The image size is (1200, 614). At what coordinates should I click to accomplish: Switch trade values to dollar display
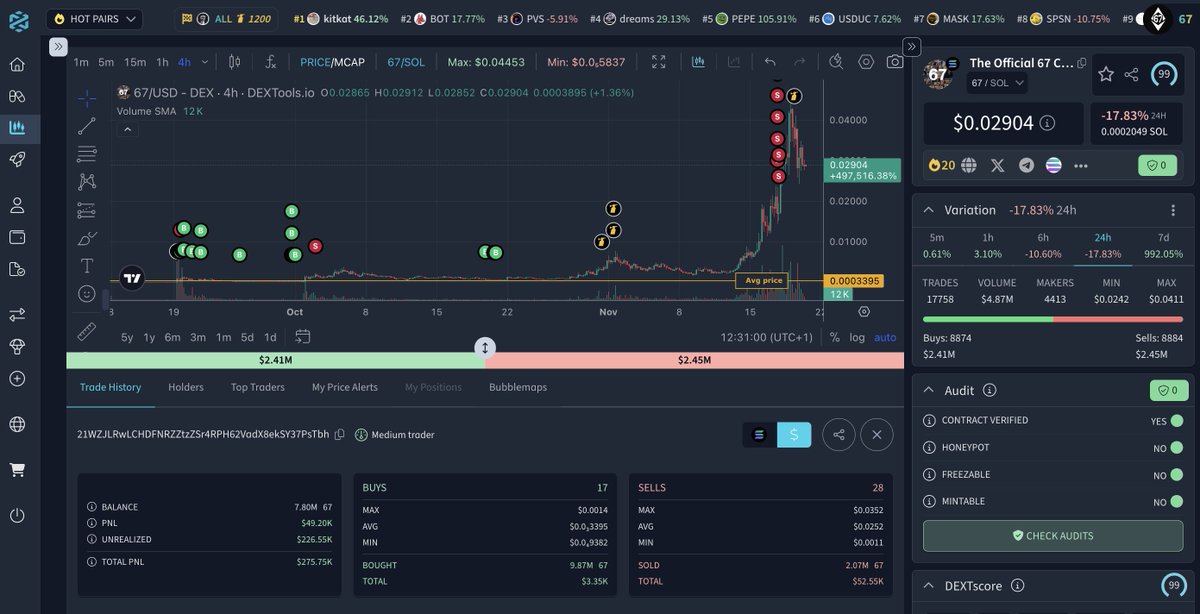(x=794, y=434)
